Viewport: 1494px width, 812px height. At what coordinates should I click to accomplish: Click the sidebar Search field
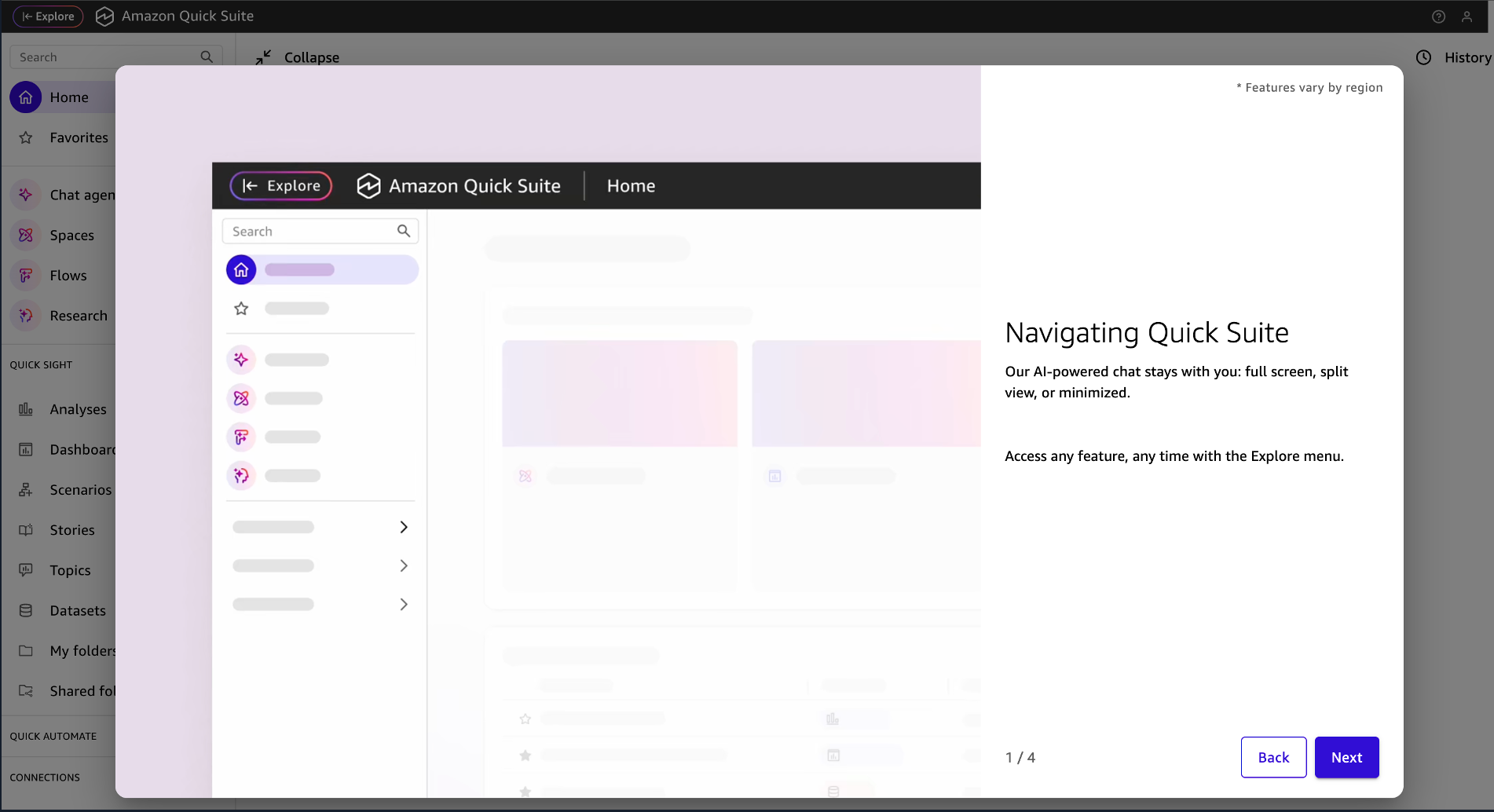tap(106, 57)
